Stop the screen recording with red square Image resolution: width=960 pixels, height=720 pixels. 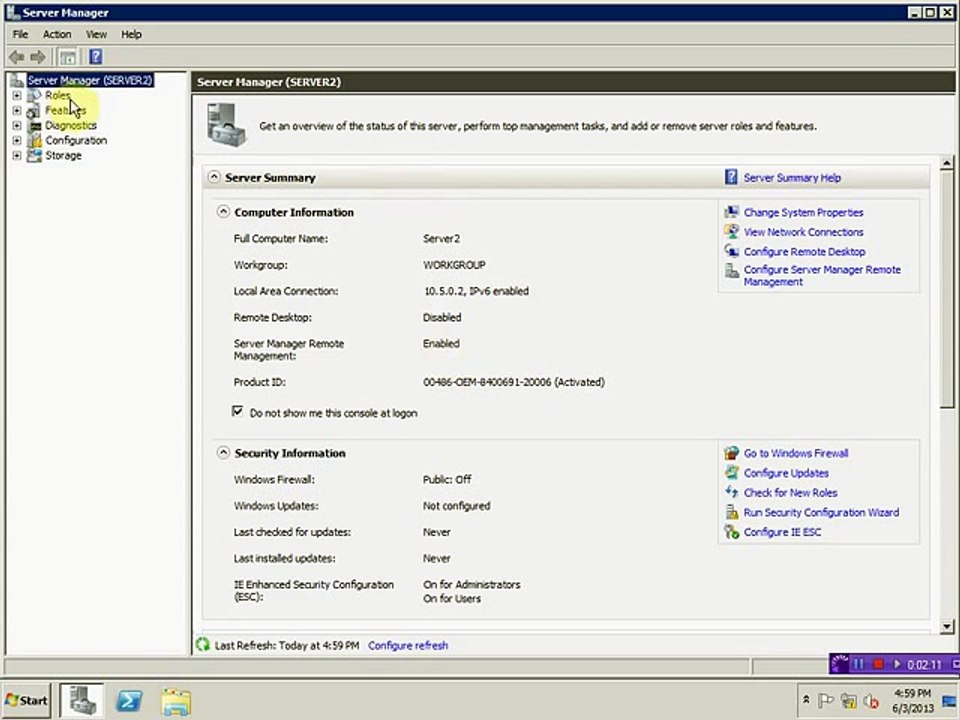(x=879, y=664)
